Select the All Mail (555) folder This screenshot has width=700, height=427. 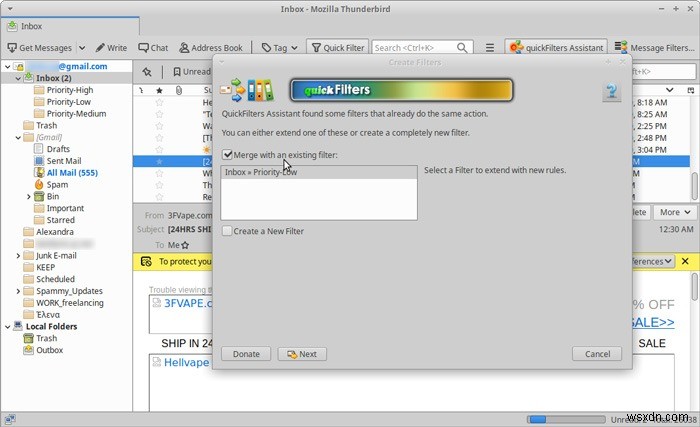pyautogui.click(x=72, y=172)
